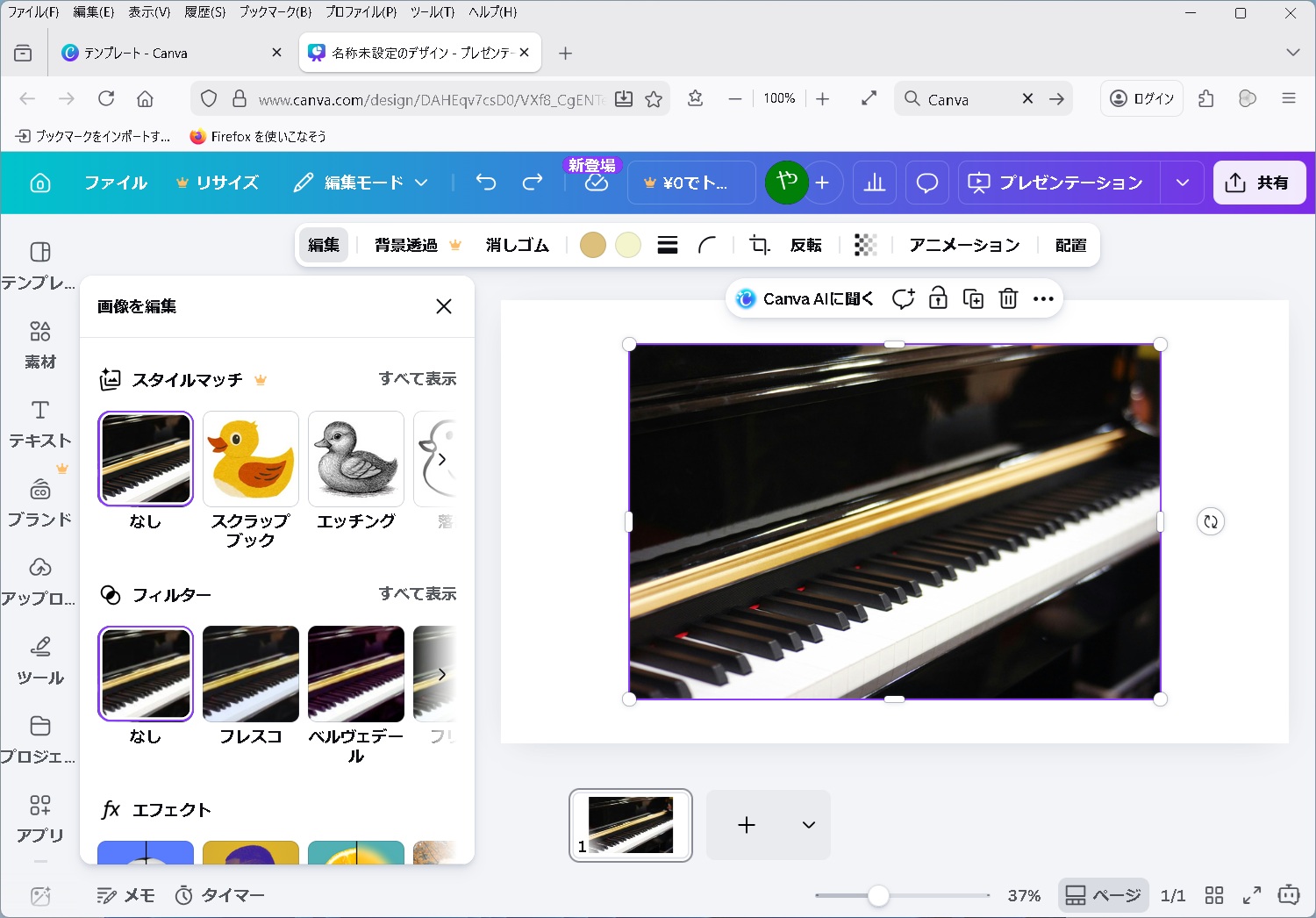Click the crop icon in image toolbar

tap(759, 246)
